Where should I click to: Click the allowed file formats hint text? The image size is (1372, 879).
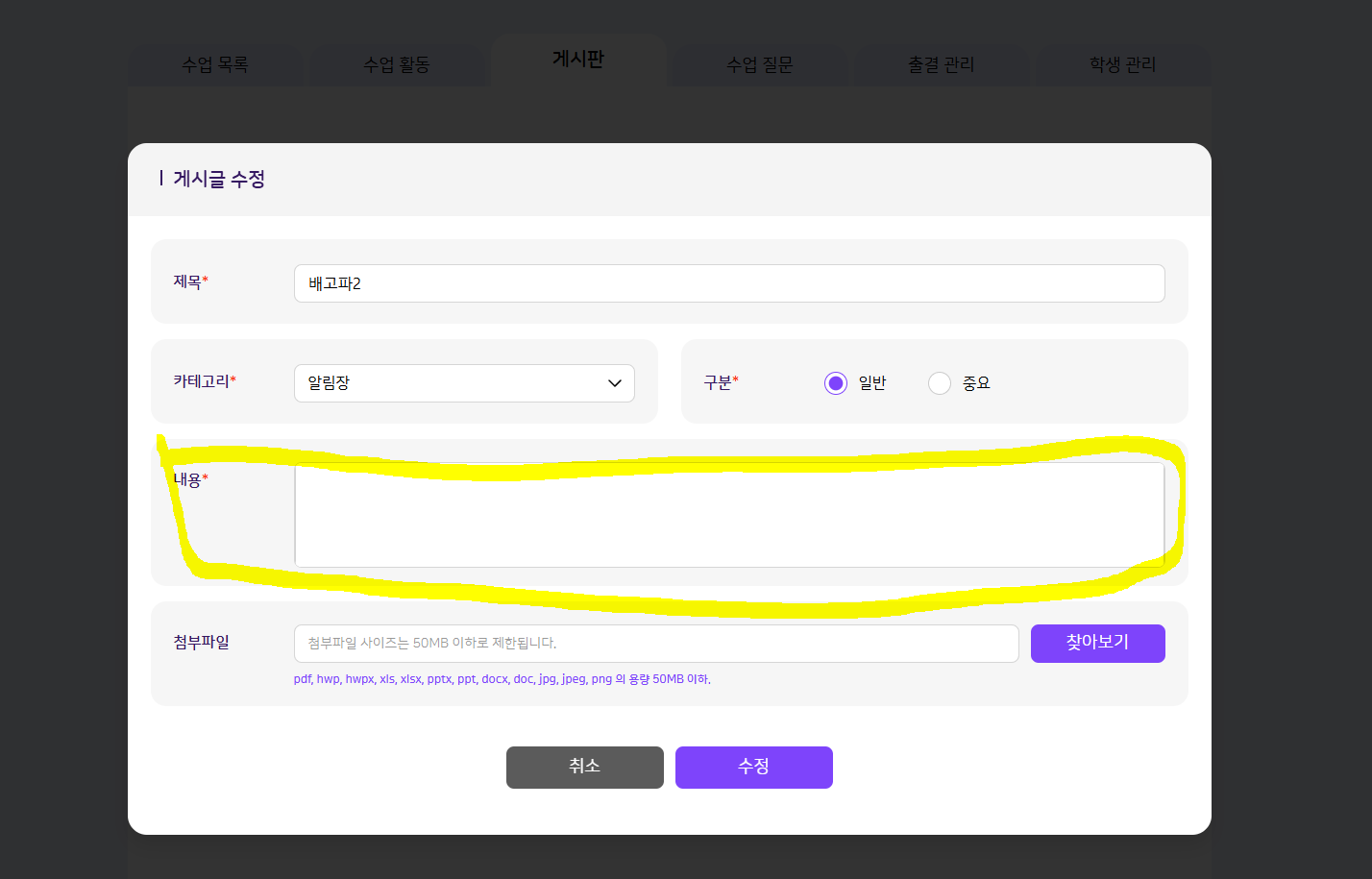pyautogui.click(x=502, y=679)
